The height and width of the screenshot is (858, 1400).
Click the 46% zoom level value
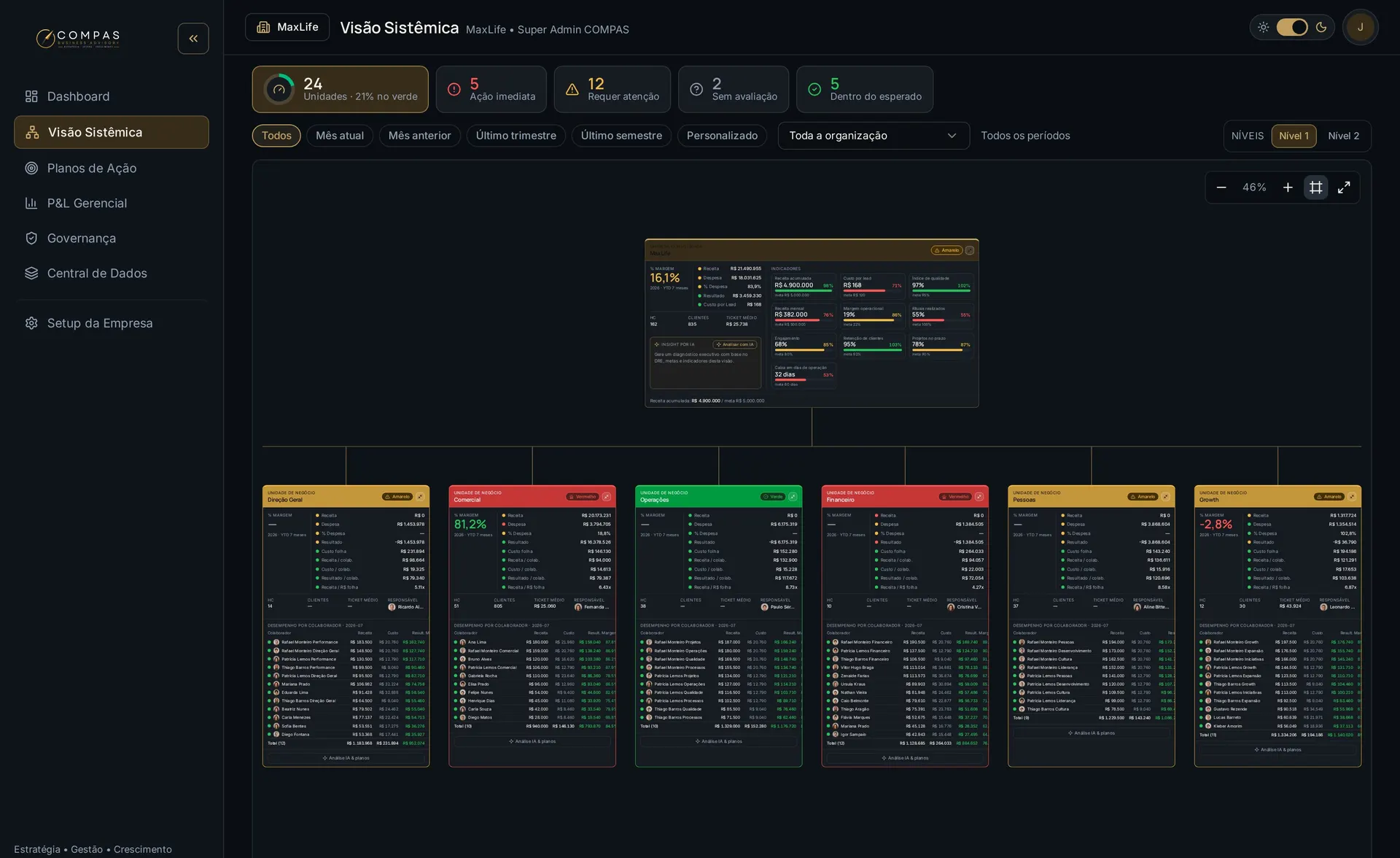pos(1254,188)
